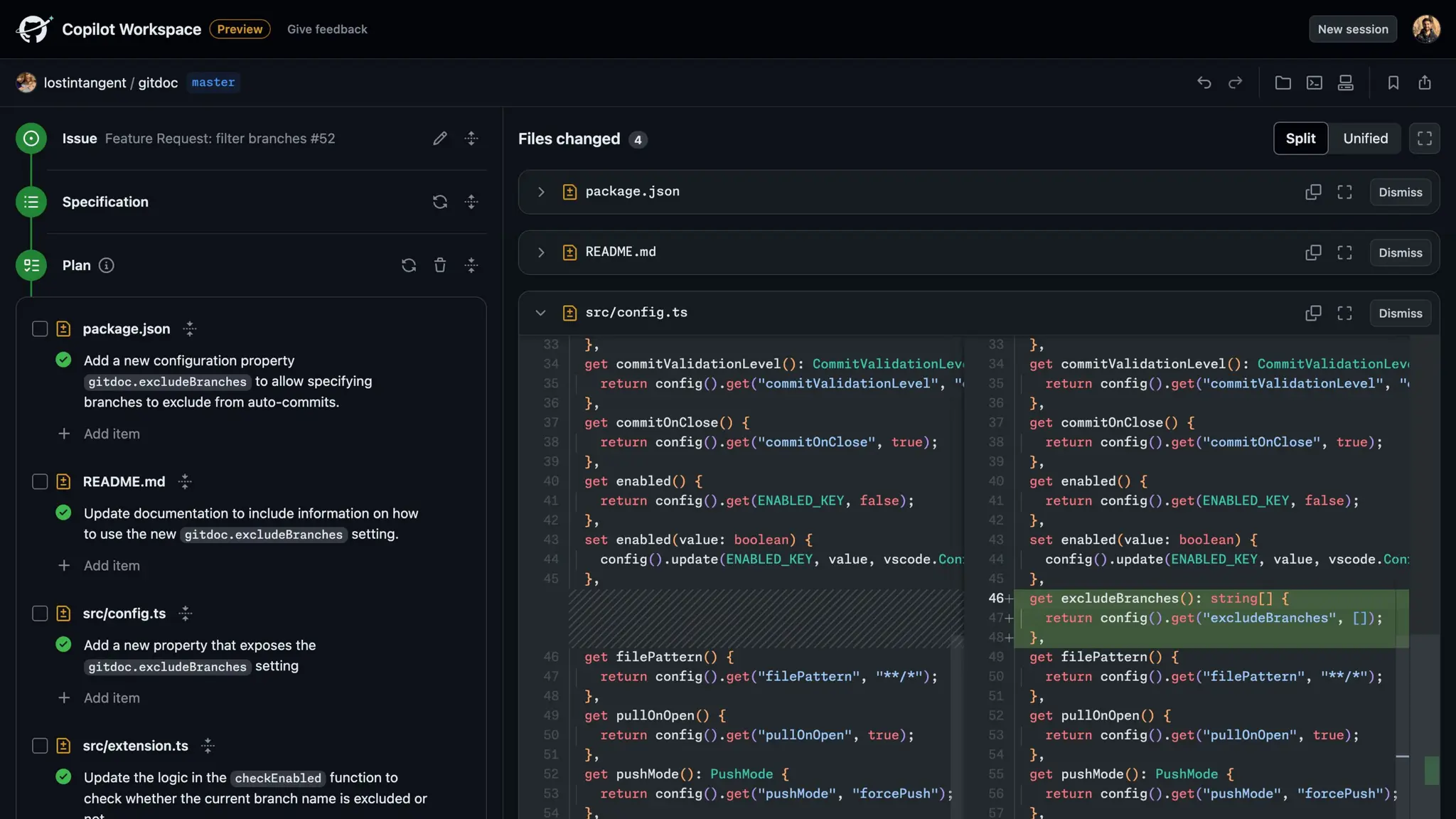Open the Give feedback link
This screenshot has height=819, width=1456.
pos(327,29)
